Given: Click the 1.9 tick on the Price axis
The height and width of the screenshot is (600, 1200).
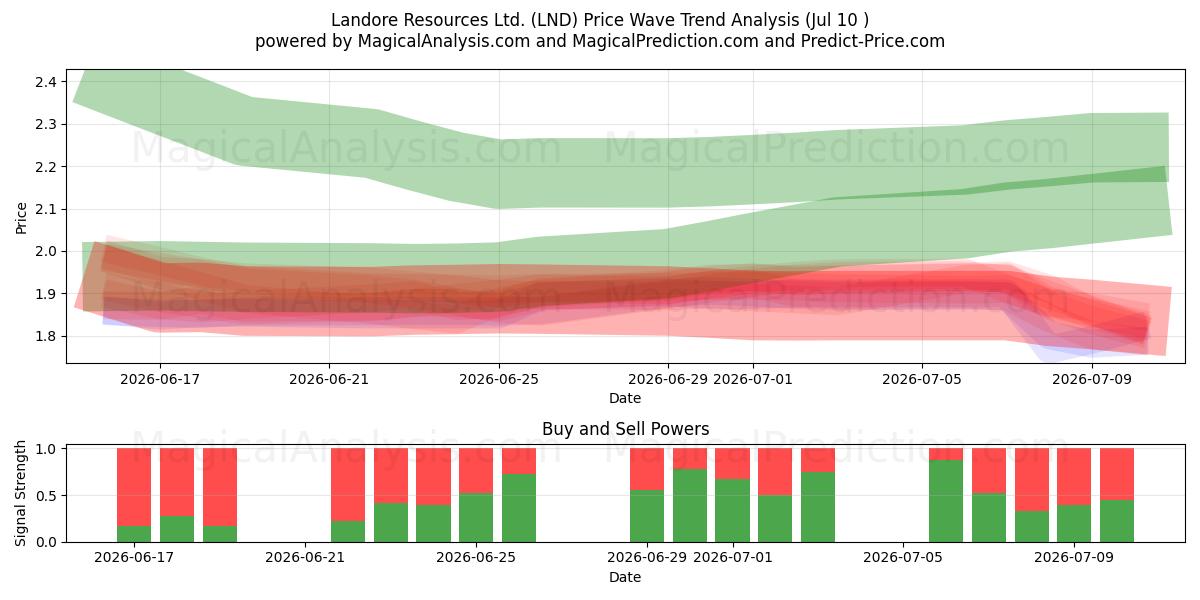Looking at the screenshot, I should click(46, 294).
